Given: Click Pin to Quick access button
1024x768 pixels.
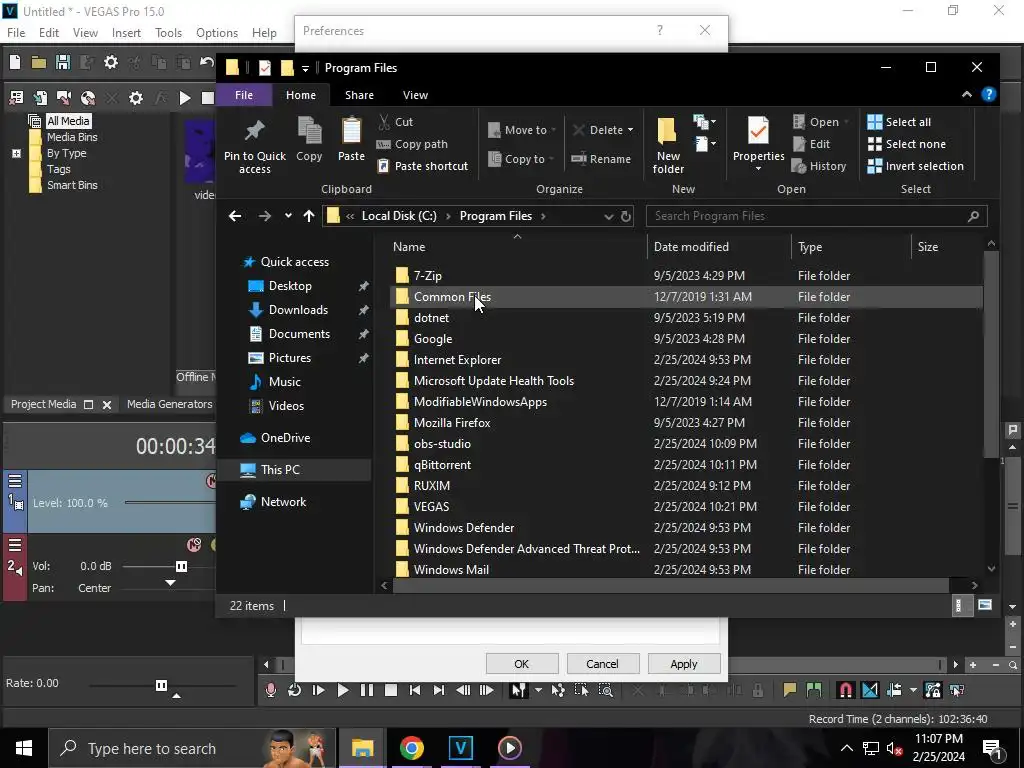Looking at the screenshot, I should coord(255,146).
